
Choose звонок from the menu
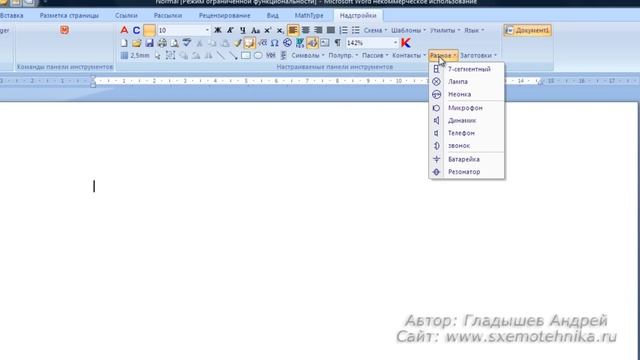[x=467, y=146]
